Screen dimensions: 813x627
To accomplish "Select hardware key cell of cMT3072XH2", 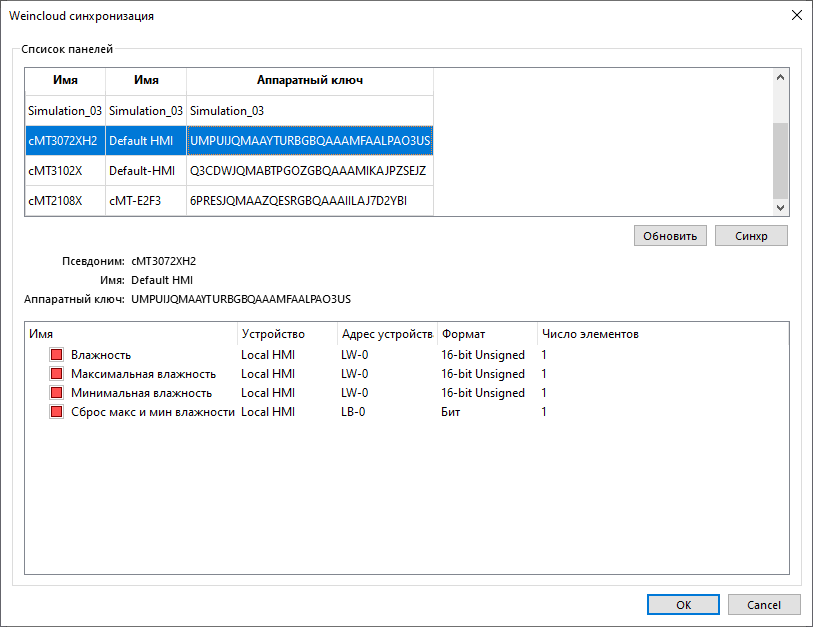I will (x=309, y=141).
